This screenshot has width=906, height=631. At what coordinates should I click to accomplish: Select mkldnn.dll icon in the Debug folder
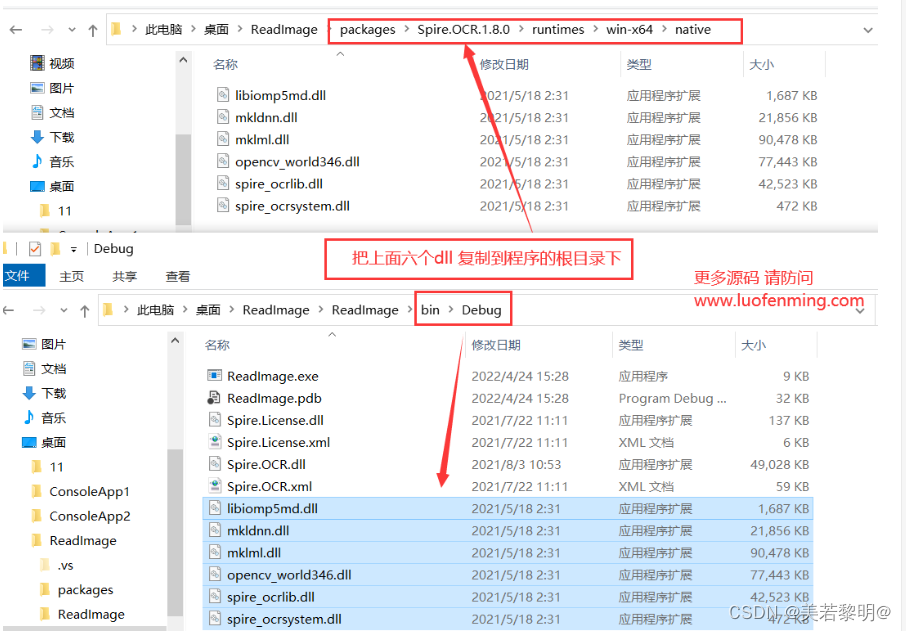click(x=215, y=530)
